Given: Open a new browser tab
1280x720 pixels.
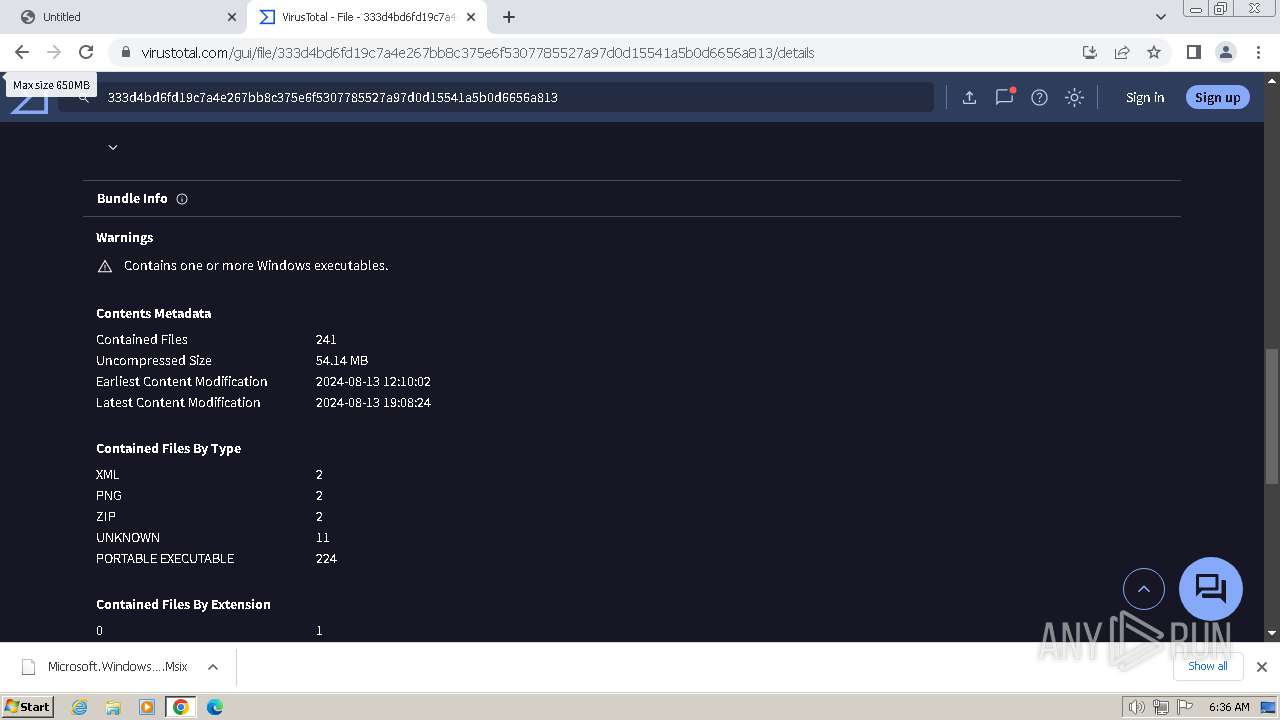Looking at the screenshot, I should coord(509,17).
